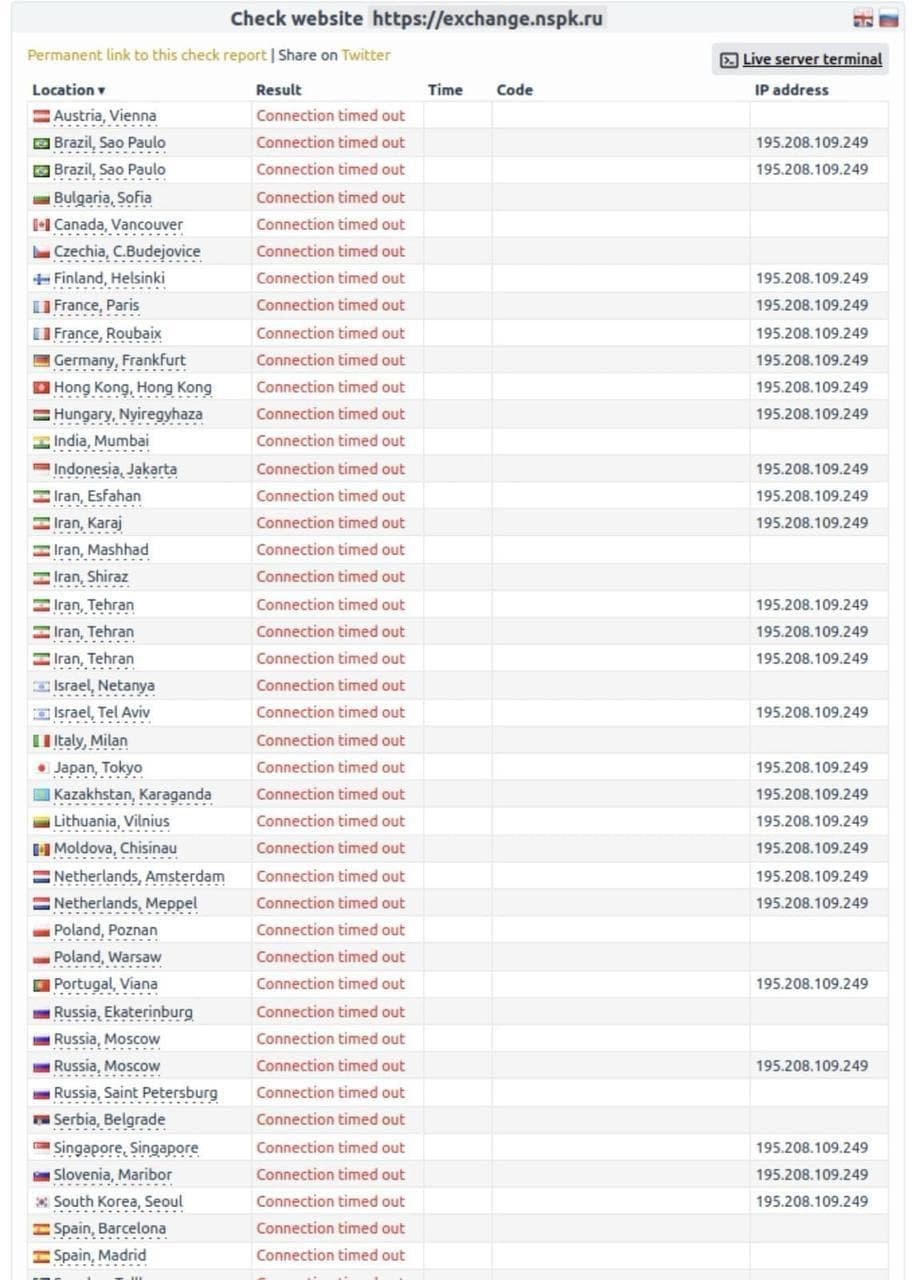Click the Result column header
Viewport: 916px width, 1280px height.
click(x=278, y=90)
